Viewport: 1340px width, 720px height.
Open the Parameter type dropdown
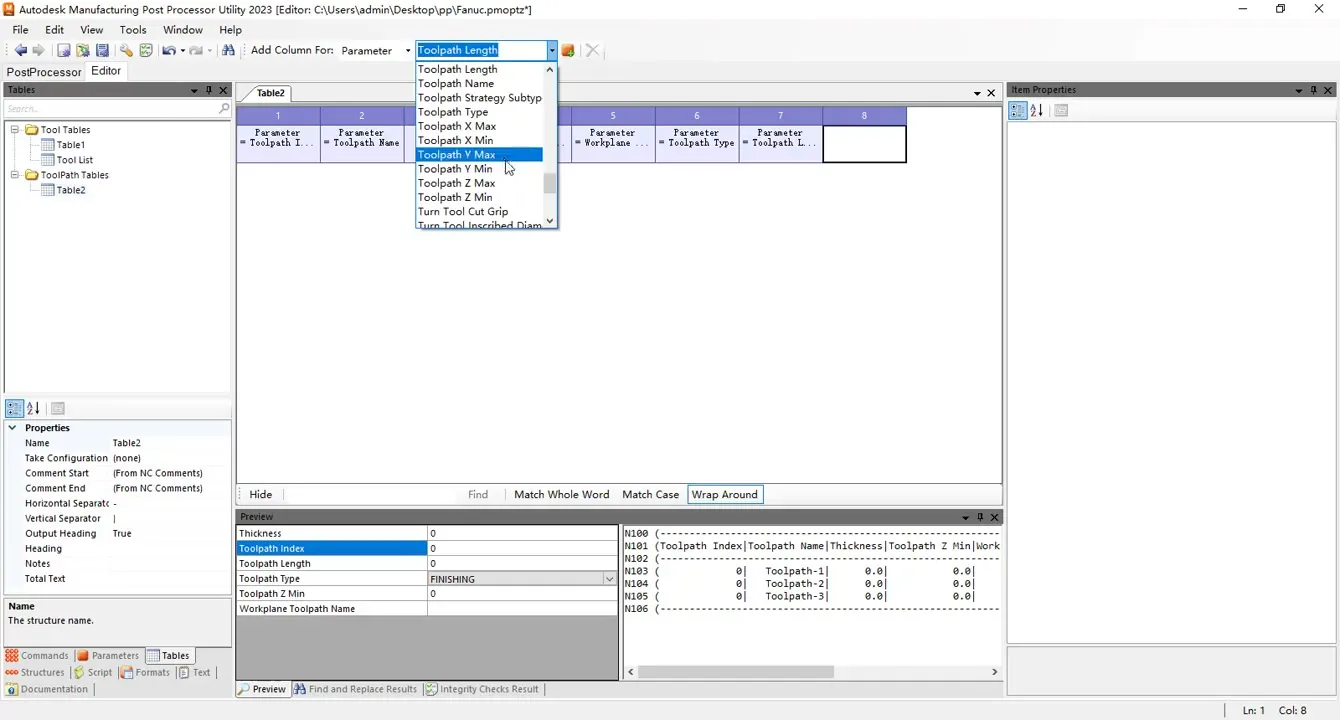pyautogui.click(x=407, y=50)
